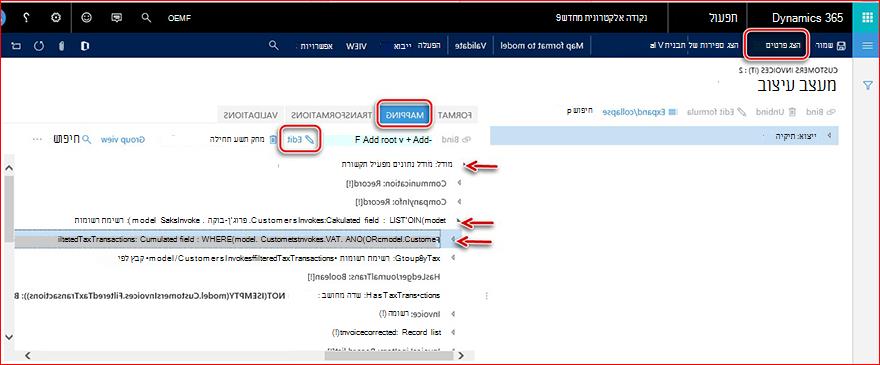880x365 pixels.
Task: Click the open in new window icon
Action: click(16, 45)
